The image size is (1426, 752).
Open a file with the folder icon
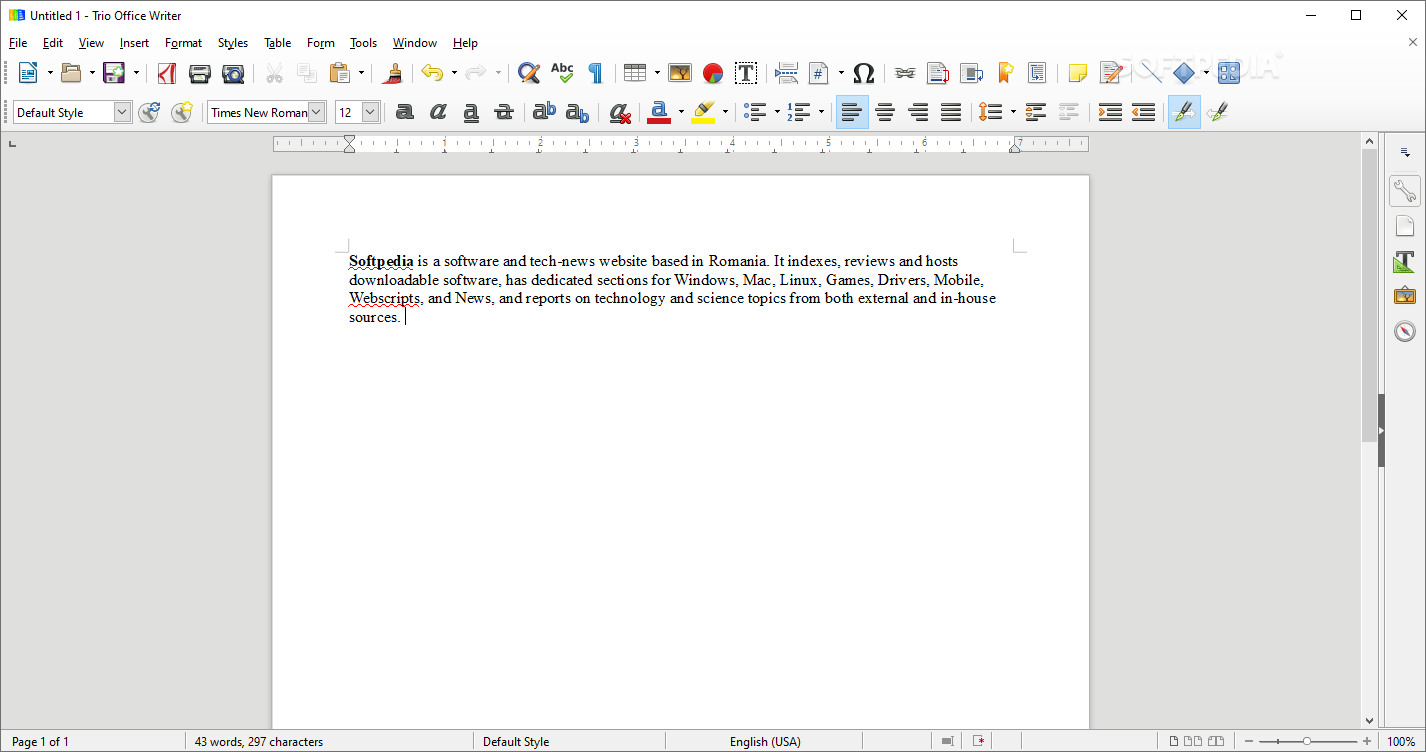coord(71,73)
